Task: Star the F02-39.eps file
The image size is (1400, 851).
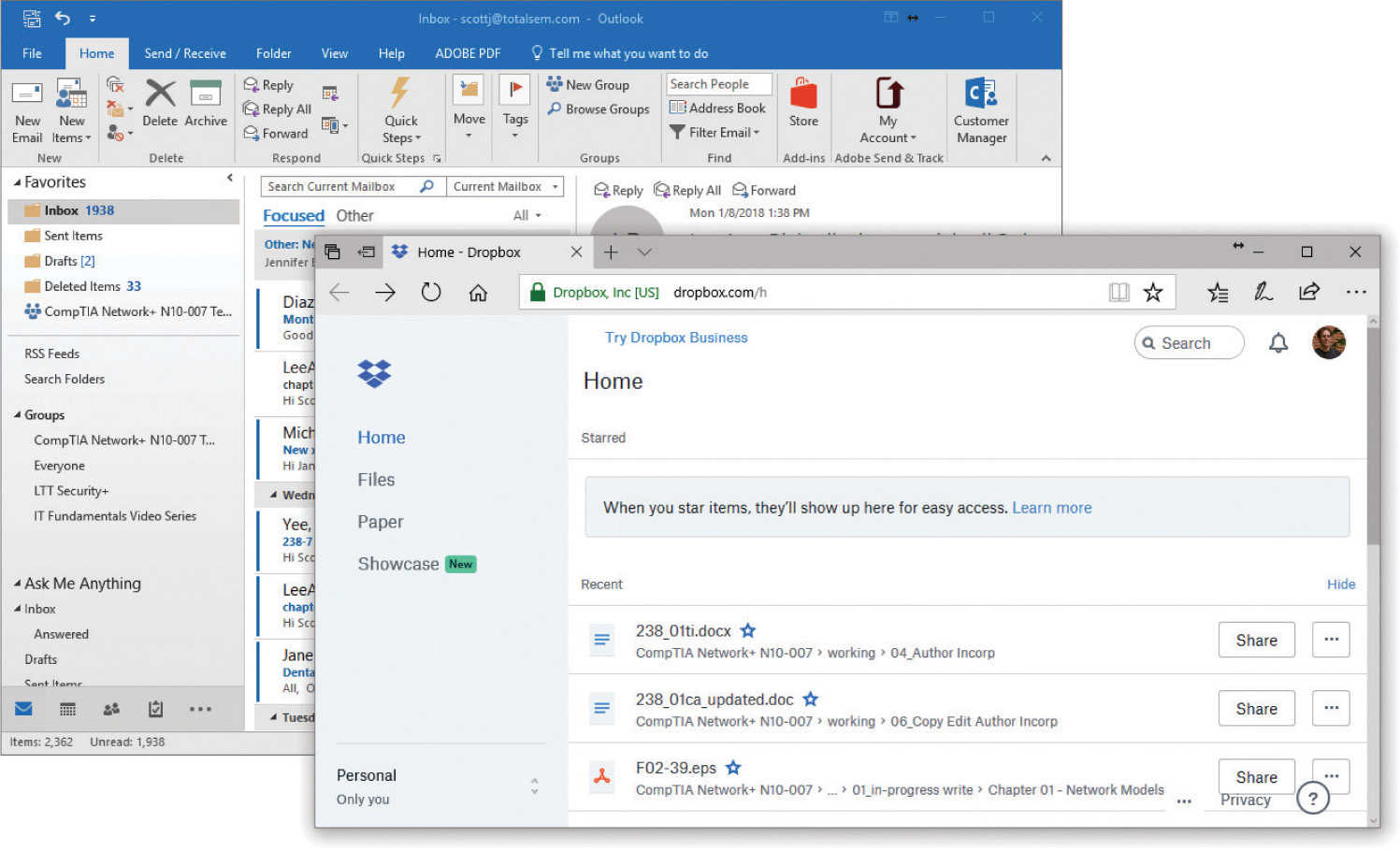Action: coord(733,767)
